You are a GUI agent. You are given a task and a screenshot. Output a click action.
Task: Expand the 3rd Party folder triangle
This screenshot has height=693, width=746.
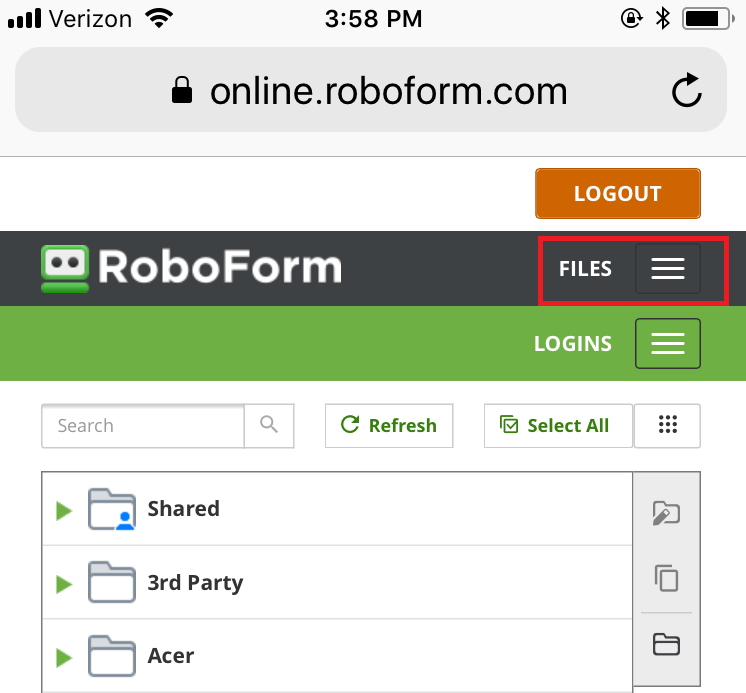pos(64,584)
